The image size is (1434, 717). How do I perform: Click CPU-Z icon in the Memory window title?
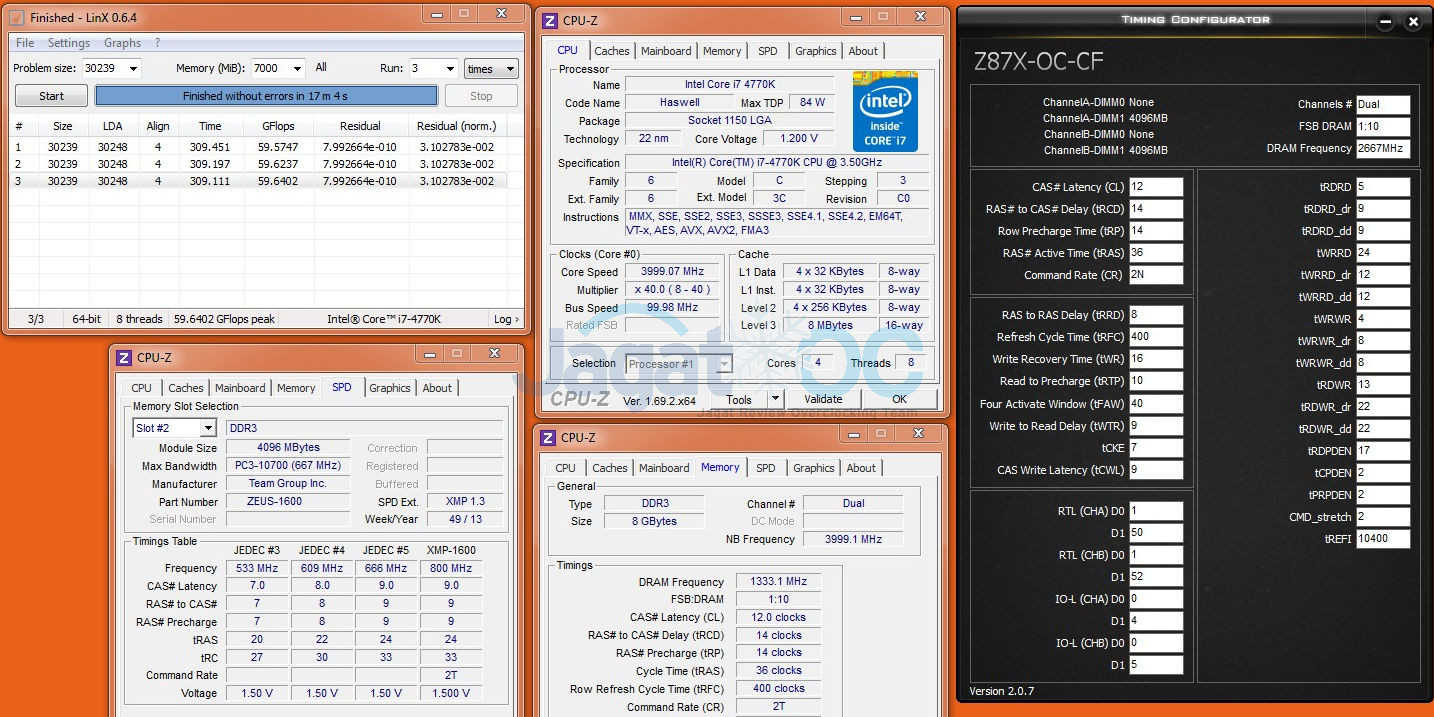click(548, 437)
